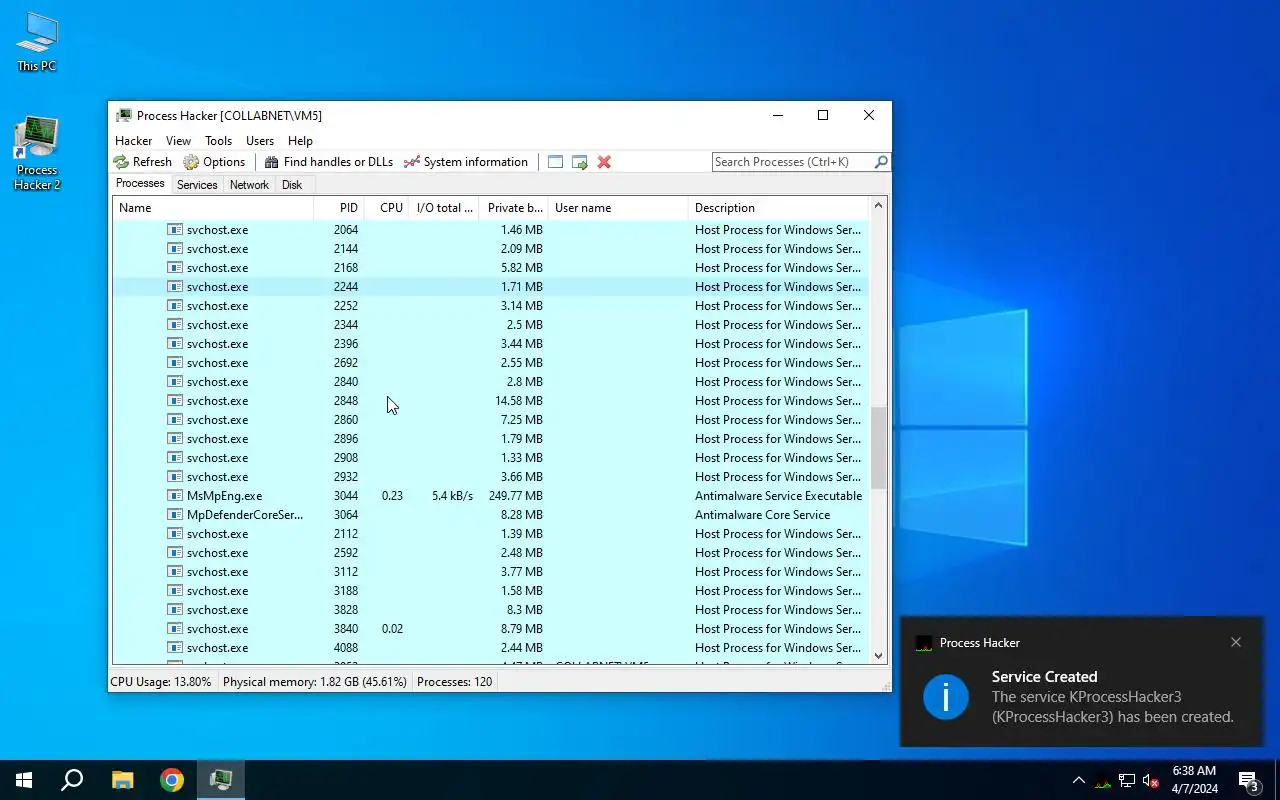Open network tray icon
The image size is (1280, 800).
(x=1127, y=781)
